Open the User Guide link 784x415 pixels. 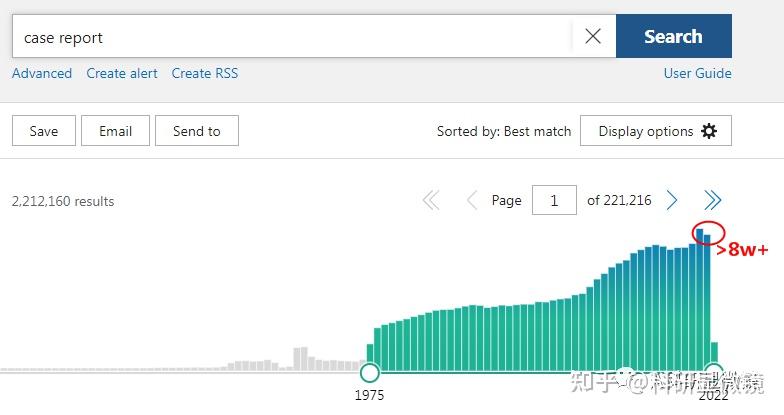click(697, 73)
